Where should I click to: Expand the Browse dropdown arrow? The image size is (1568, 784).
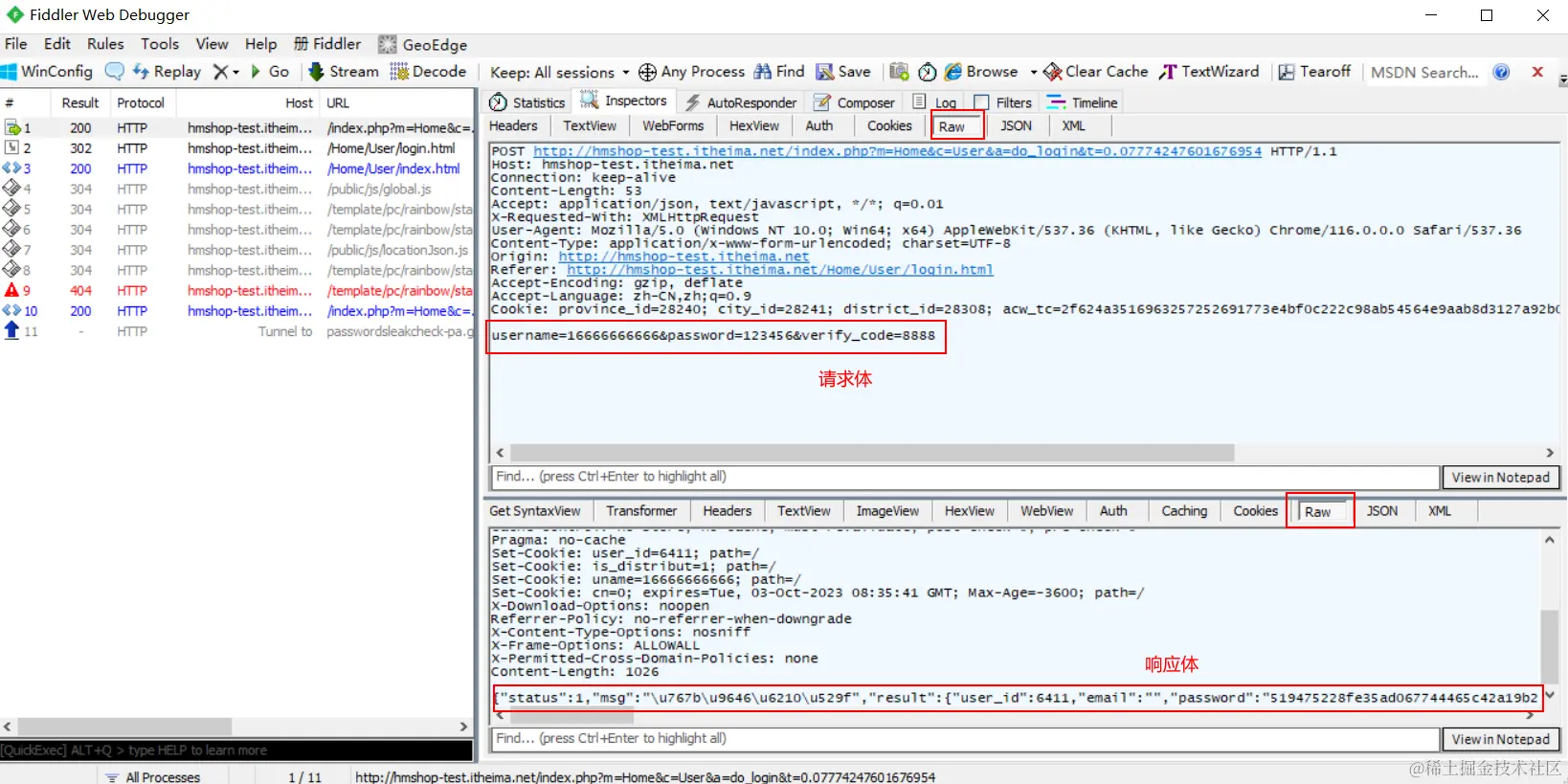(1033, 73)
